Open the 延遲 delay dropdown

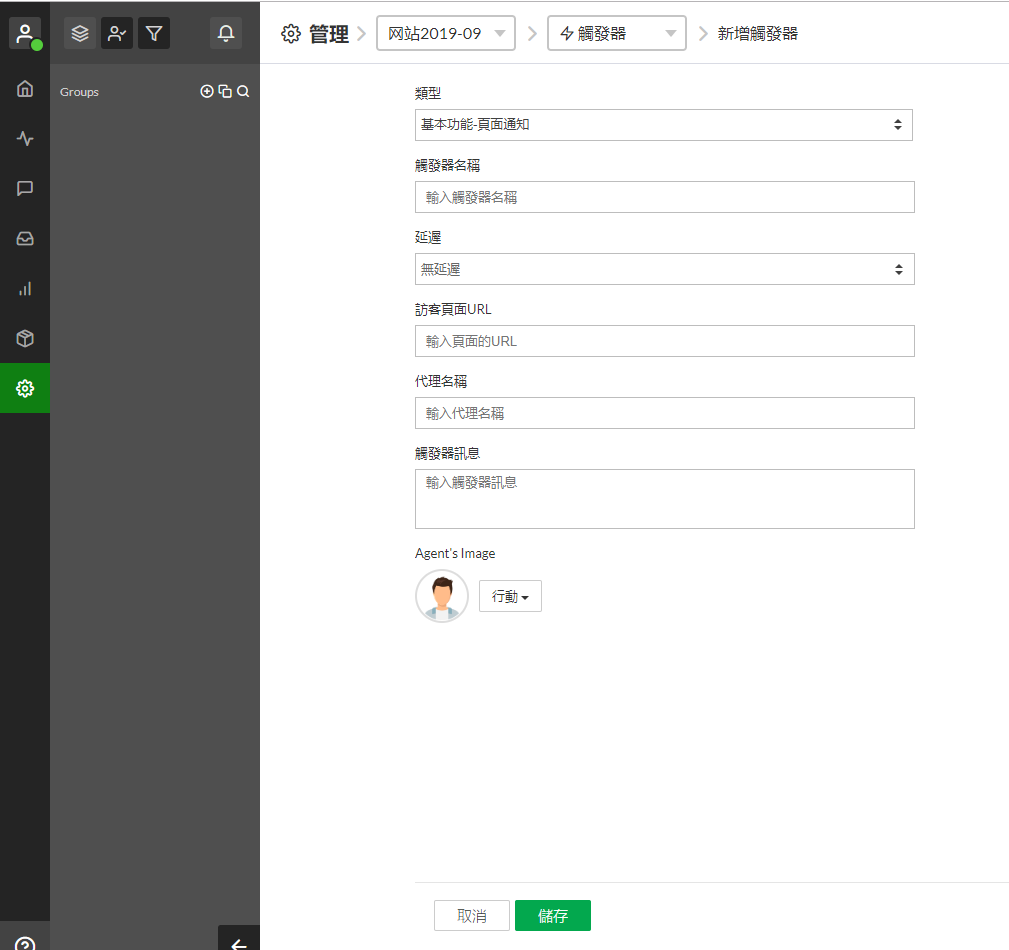tap(664, 269)
